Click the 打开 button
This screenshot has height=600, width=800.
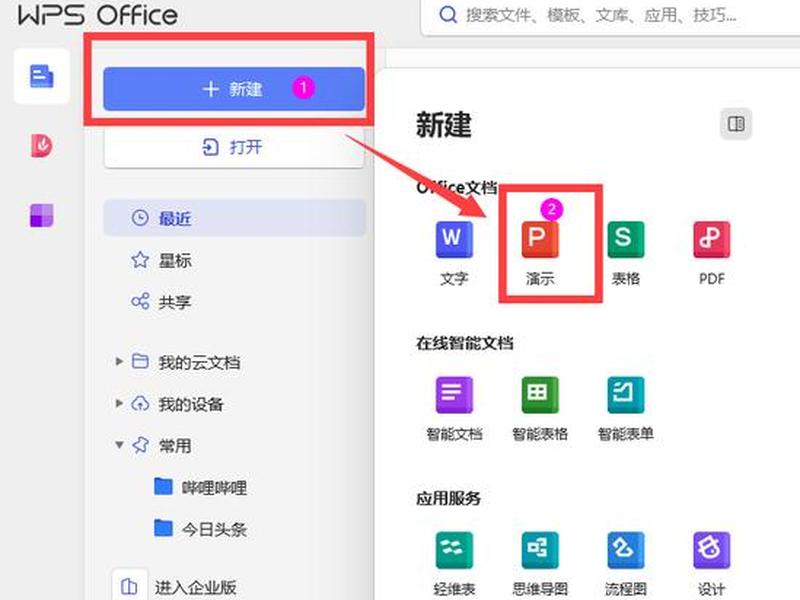click(x=234, y=147)
